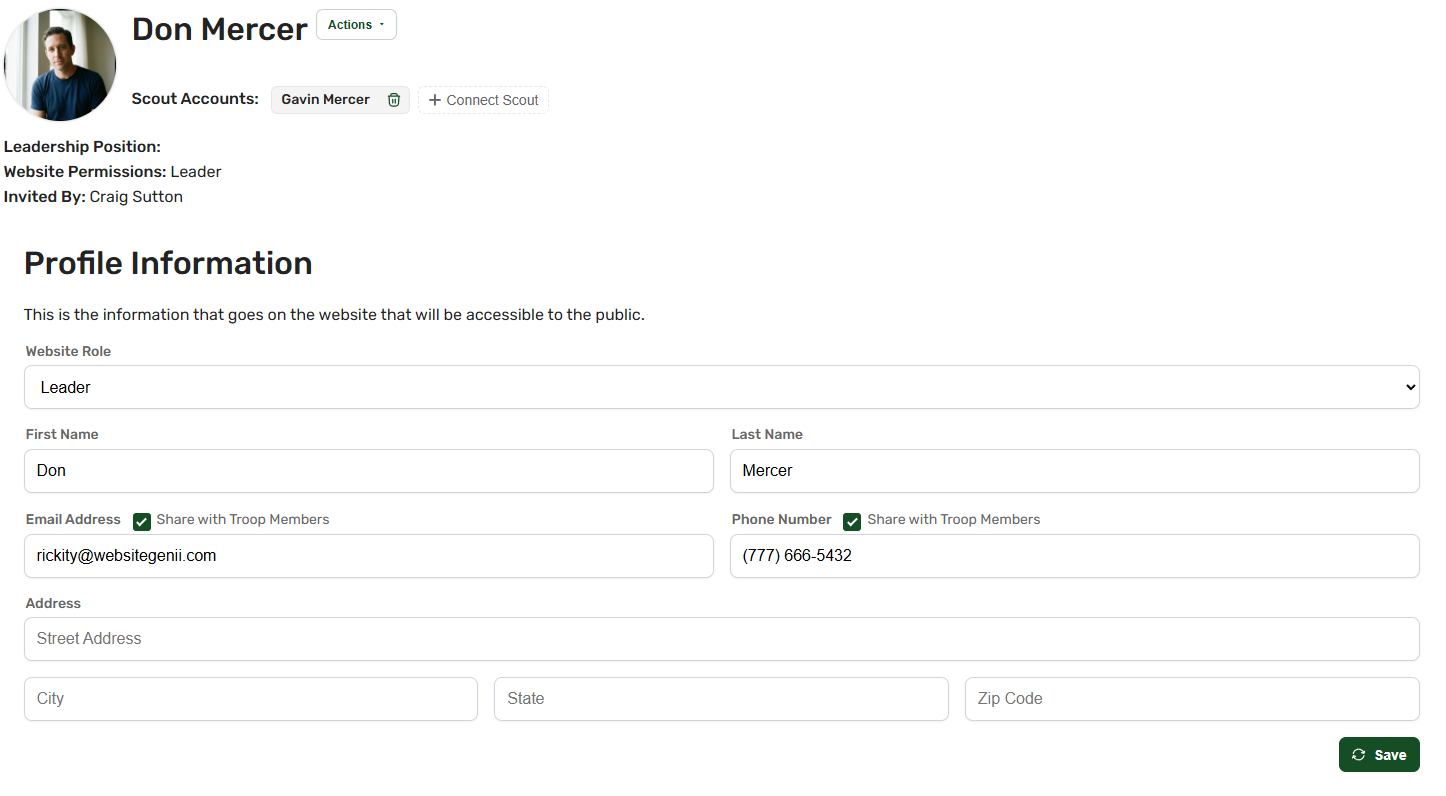
Task: Click the Zip Code input field
Action: 1192,699
